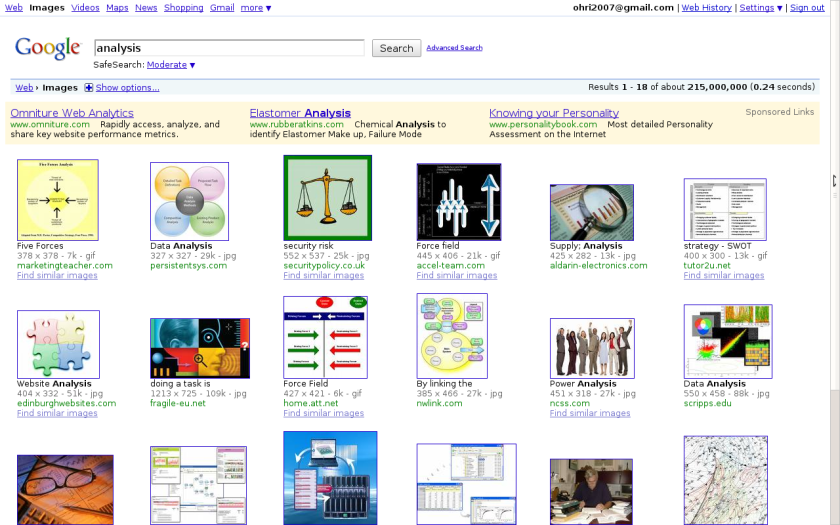Open Web History link
The image size is (840, 525).
tap(706, 8)
